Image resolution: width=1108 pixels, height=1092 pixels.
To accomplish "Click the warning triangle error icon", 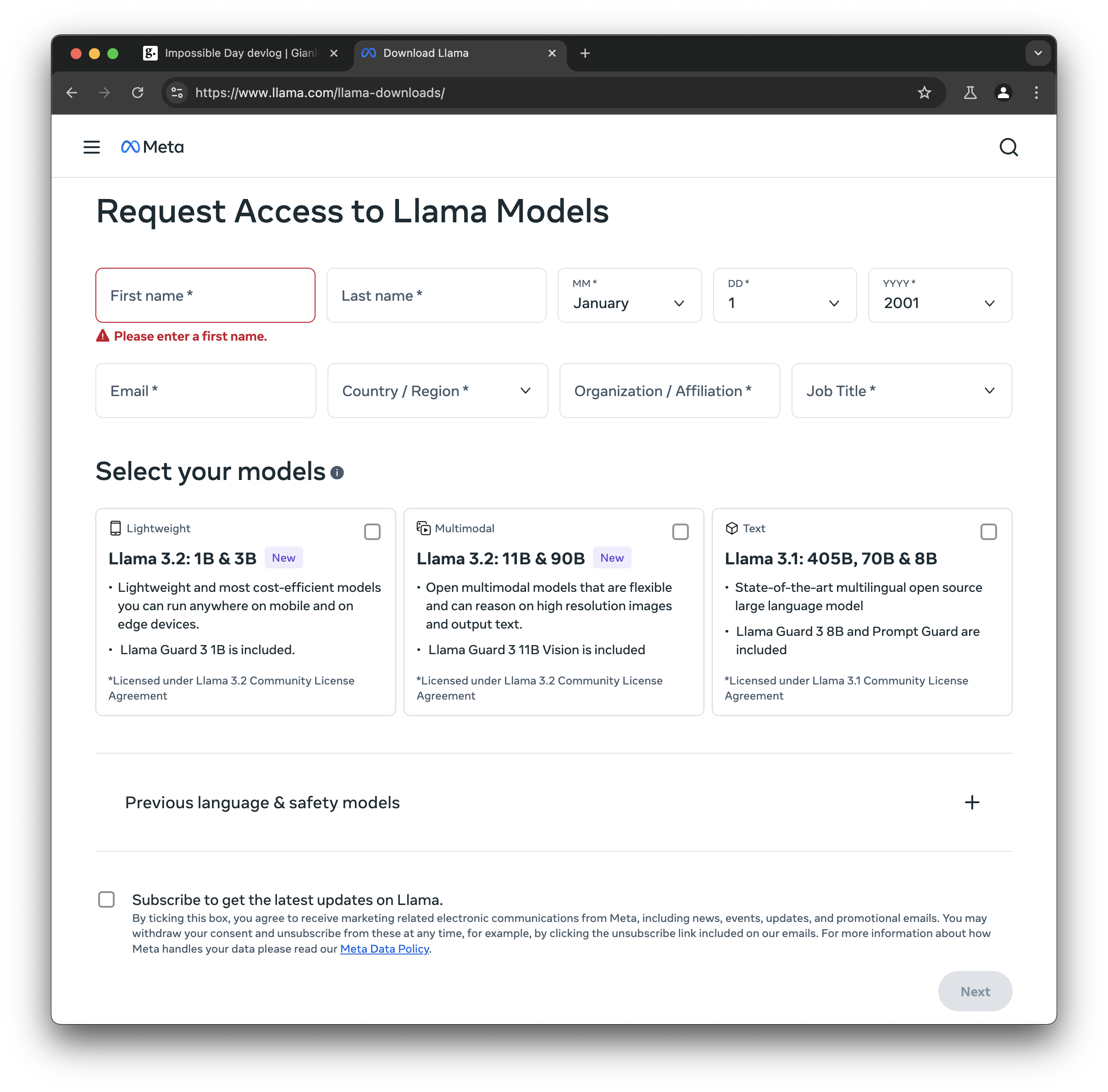I will [x=103, y=336].
